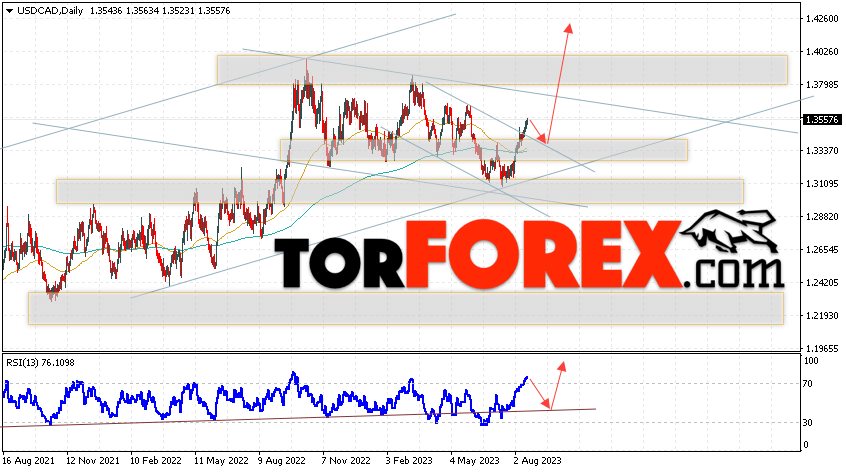Screen dimensions: 846x472
Task: Click the RSI scale level 30
Action: pyautogui.click(x=808, y=423)
